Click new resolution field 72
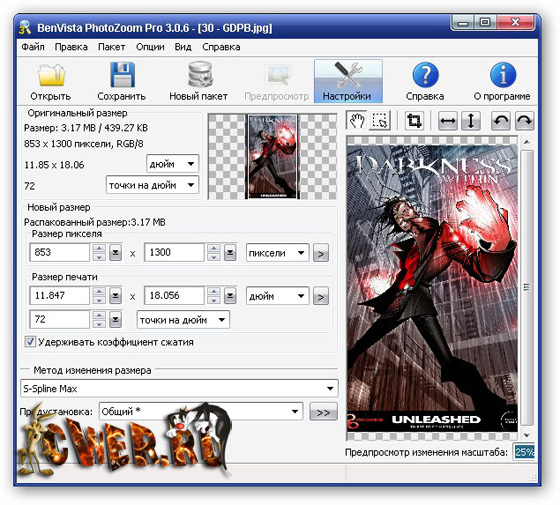 point(60,319)
